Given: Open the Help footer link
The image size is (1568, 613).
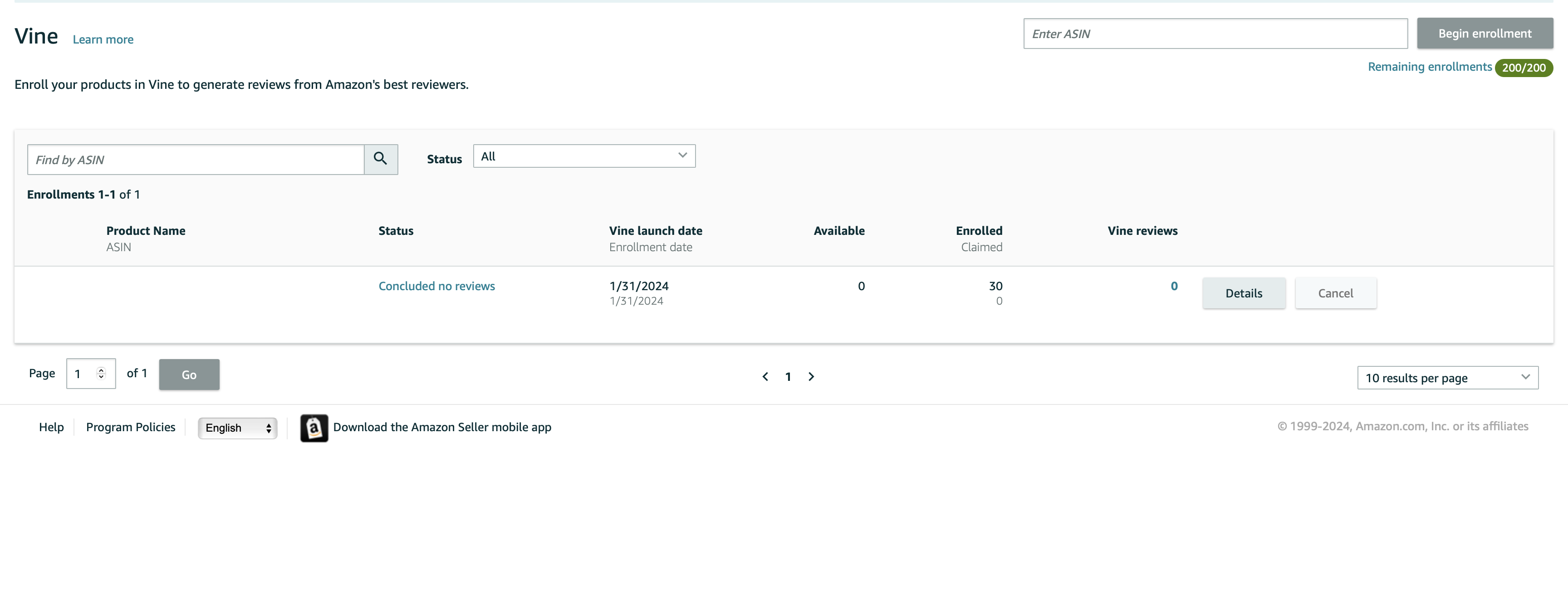Looking at the screenshot, I should coord(51,427).
